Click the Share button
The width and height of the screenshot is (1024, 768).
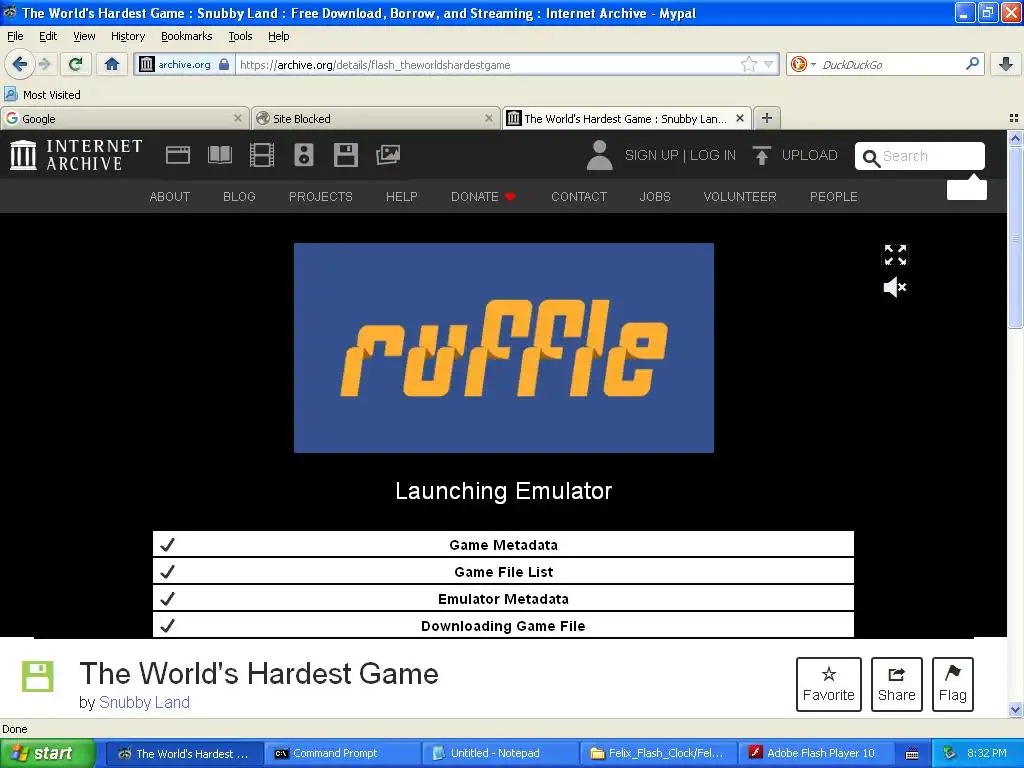click(897, 684)
